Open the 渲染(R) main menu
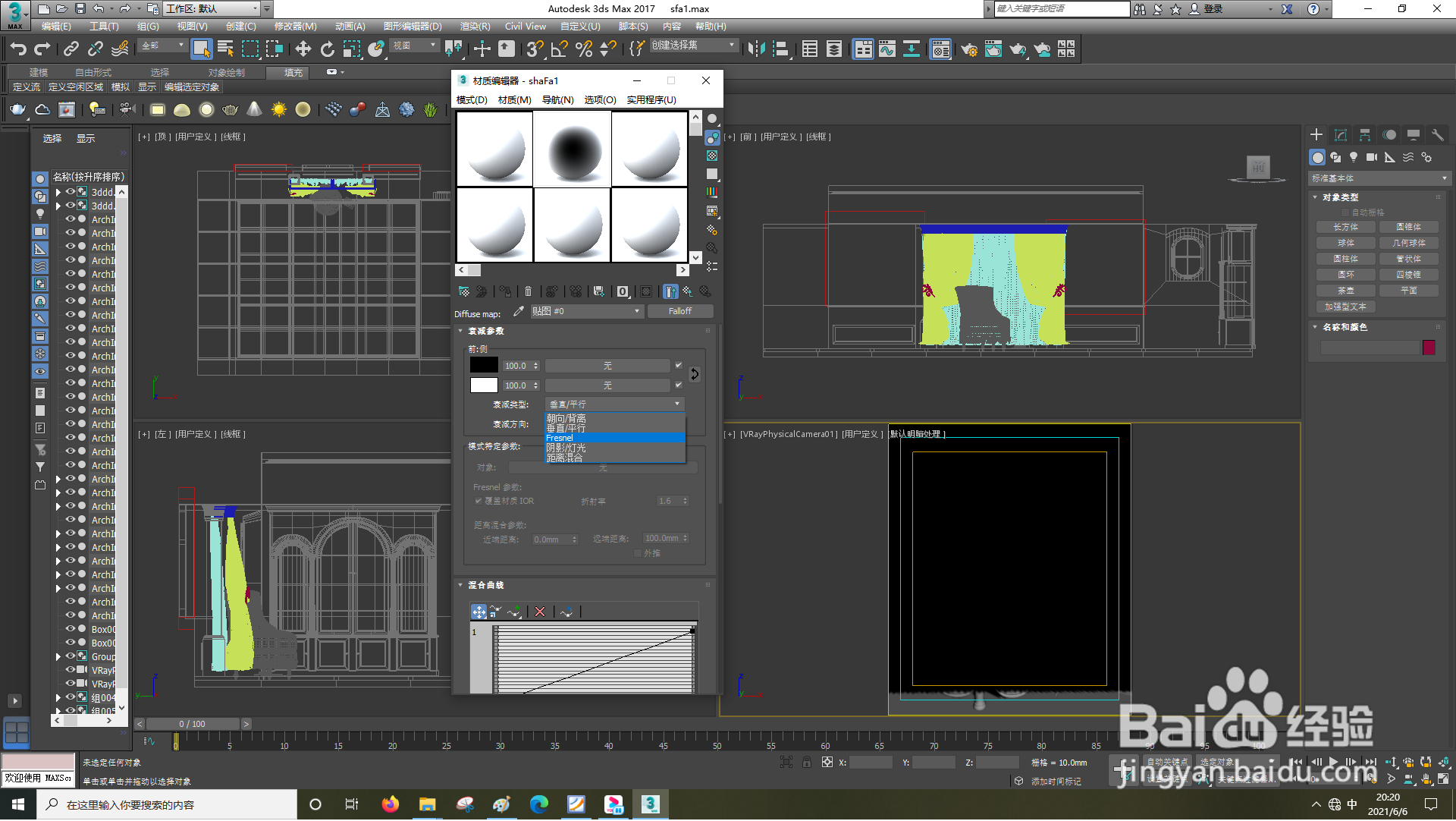The image size is (1456, 821). 475,27
